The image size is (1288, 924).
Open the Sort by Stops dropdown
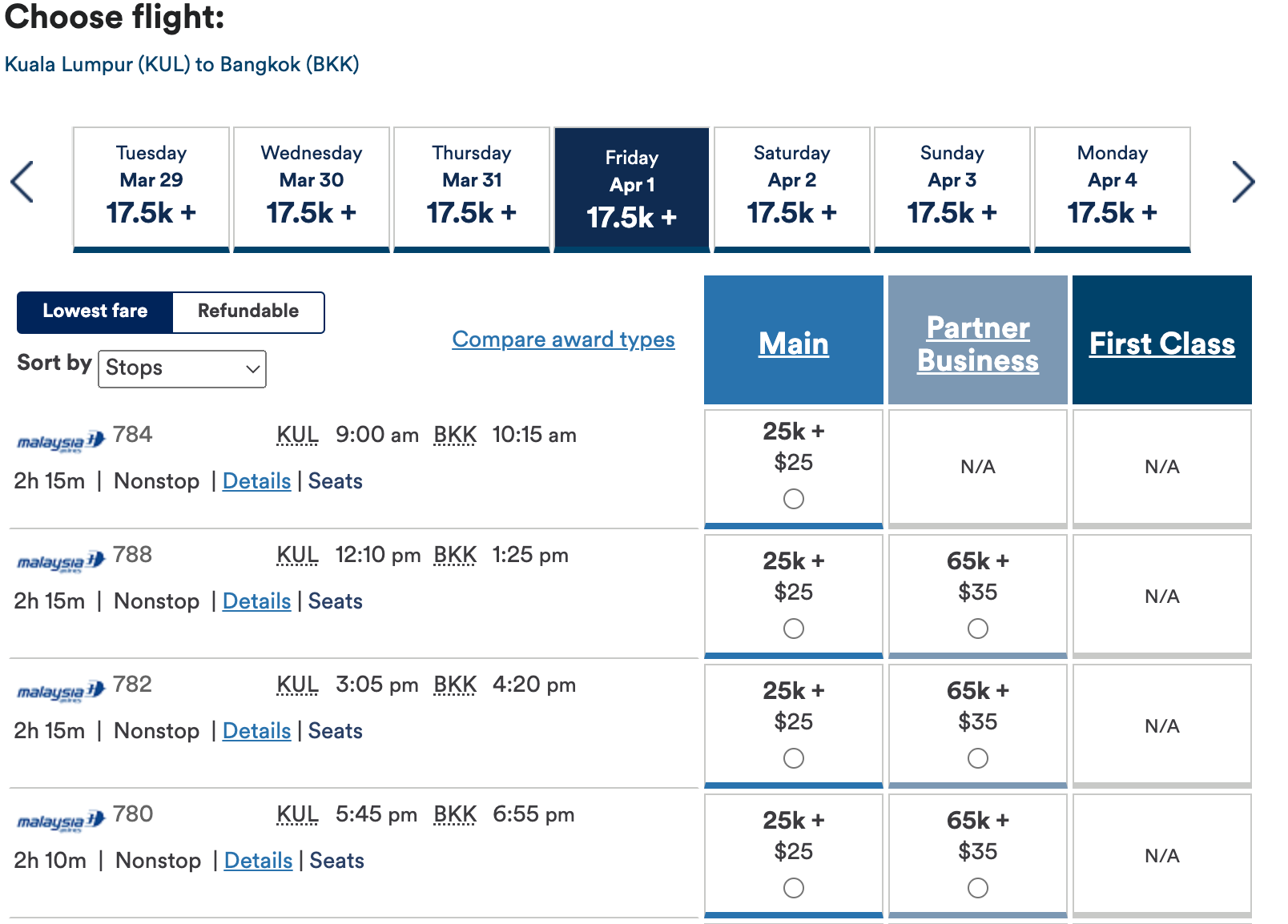tap(182, 368)
